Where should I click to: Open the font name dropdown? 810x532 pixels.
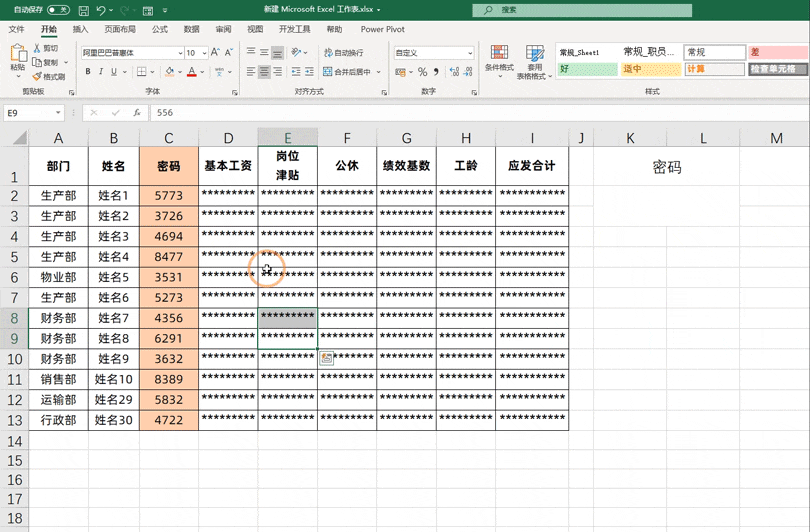click(x=180, y=53)
